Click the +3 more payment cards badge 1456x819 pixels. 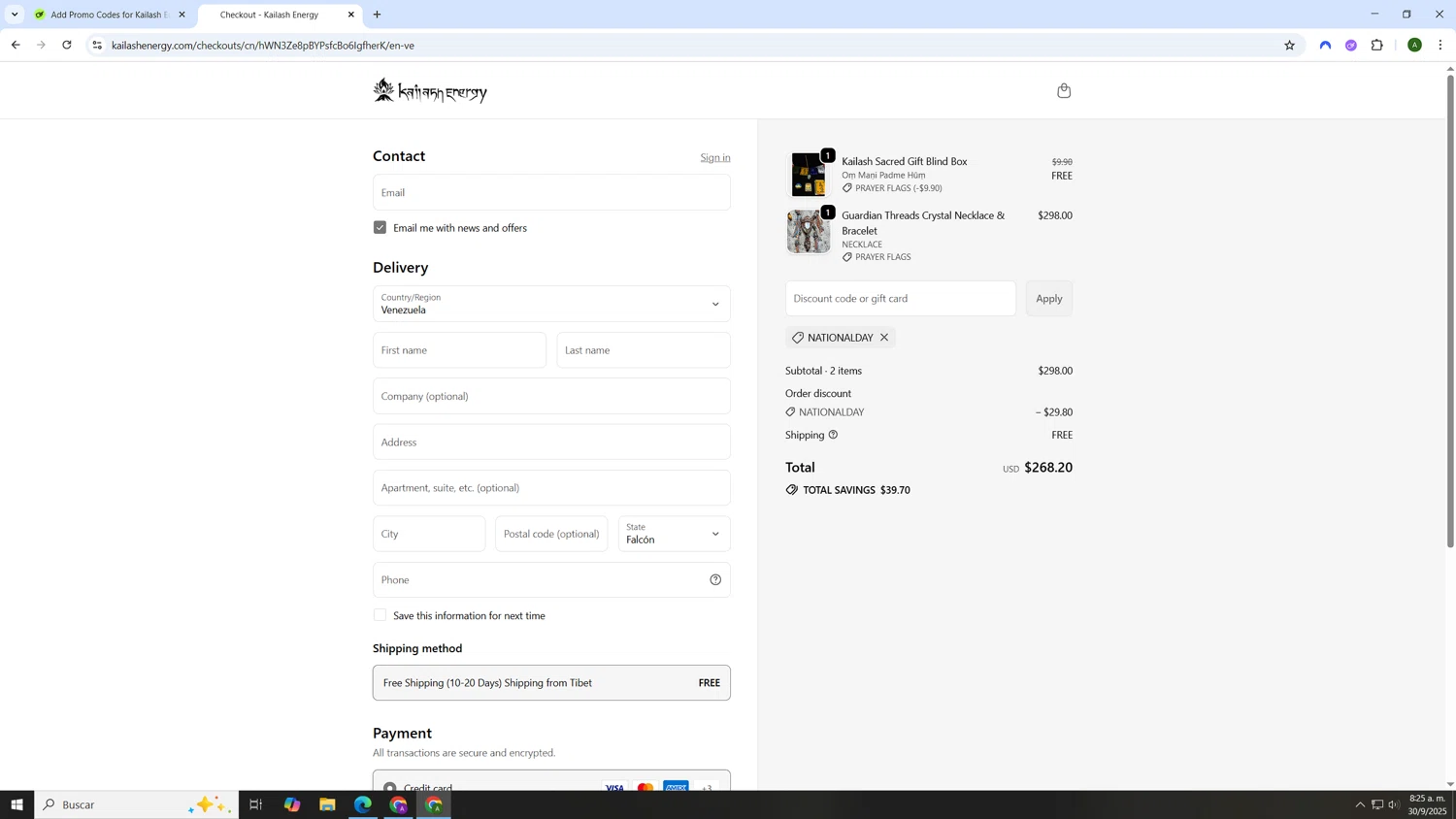[x=707, y=788]
